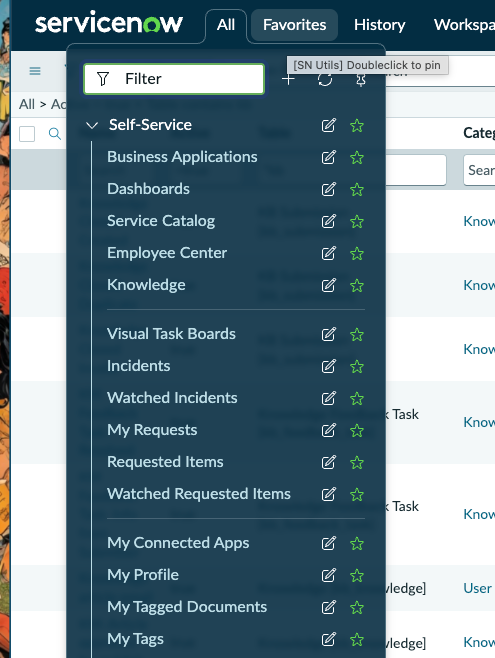This screenshot has width=495, height=658.
Task: Open Employee Center module
Action: [167, 253]
